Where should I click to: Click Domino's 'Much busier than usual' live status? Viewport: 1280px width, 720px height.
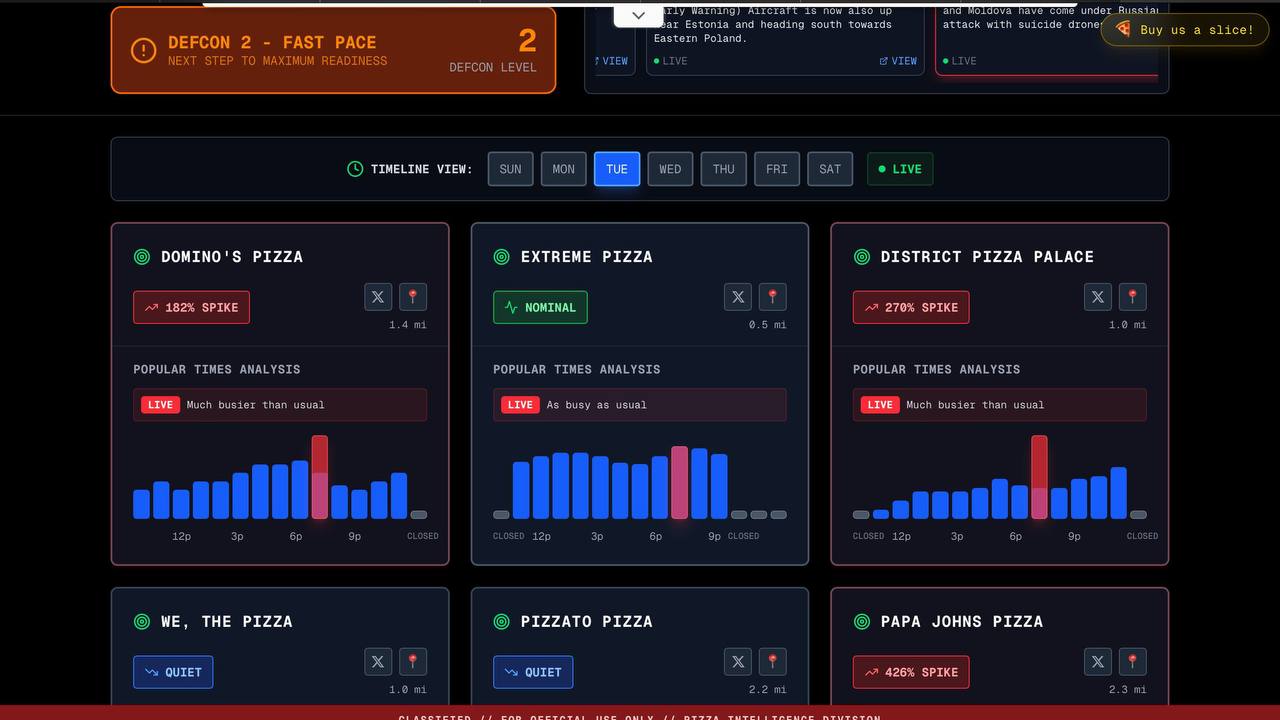coord(280,405)
